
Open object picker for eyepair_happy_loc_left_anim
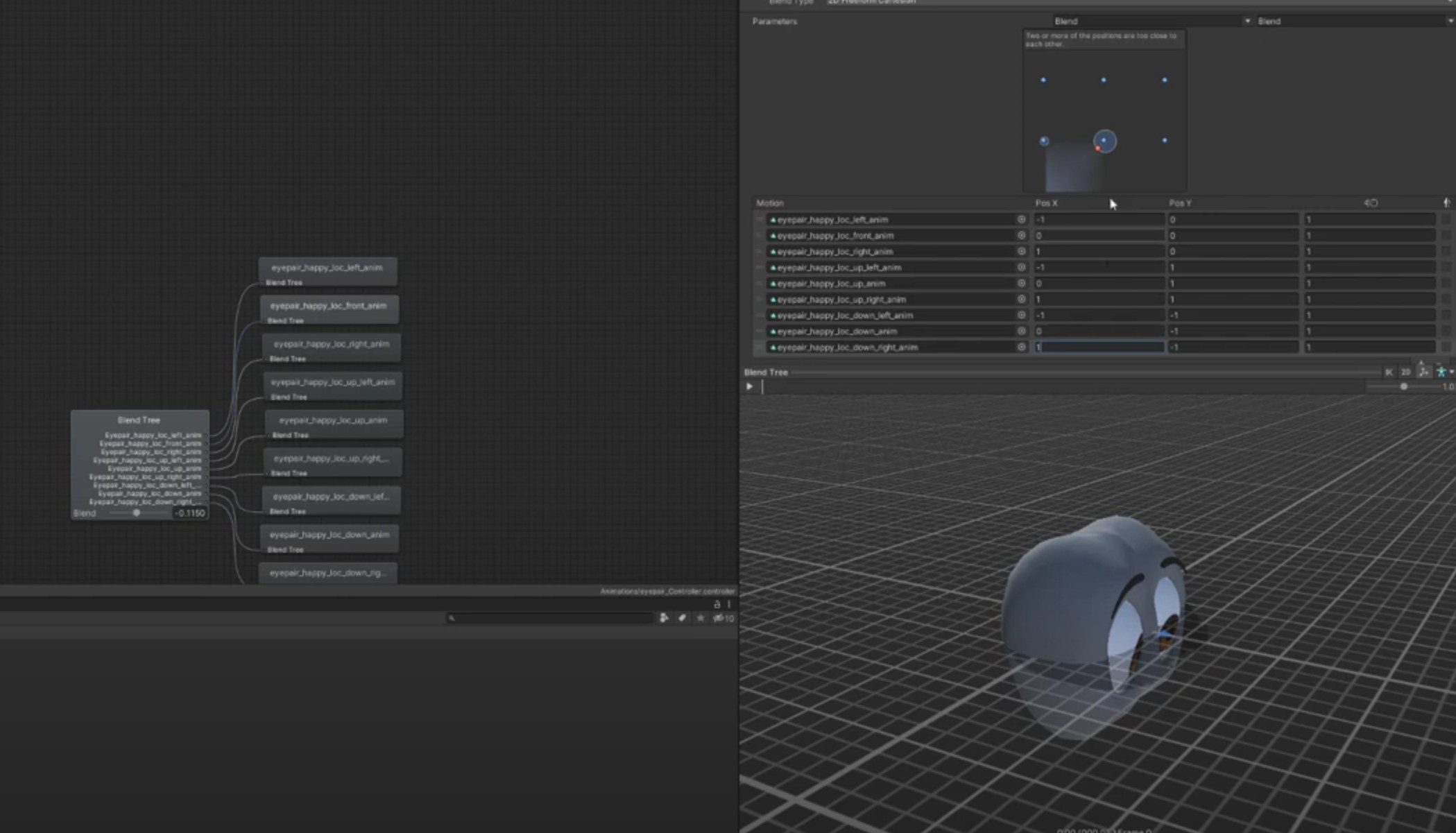1021,219
